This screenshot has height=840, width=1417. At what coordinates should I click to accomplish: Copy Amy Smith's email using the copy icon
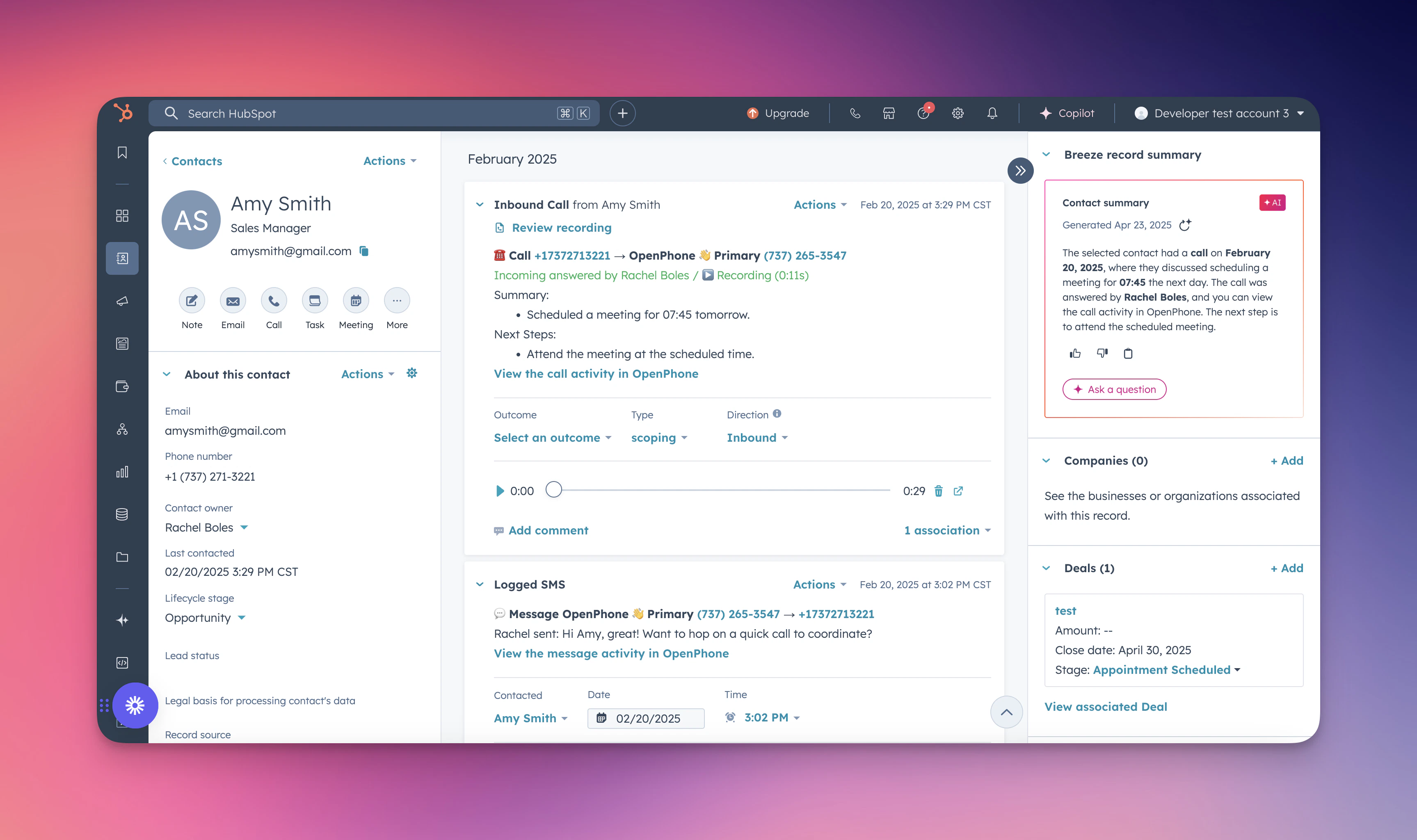click(363, 251)
